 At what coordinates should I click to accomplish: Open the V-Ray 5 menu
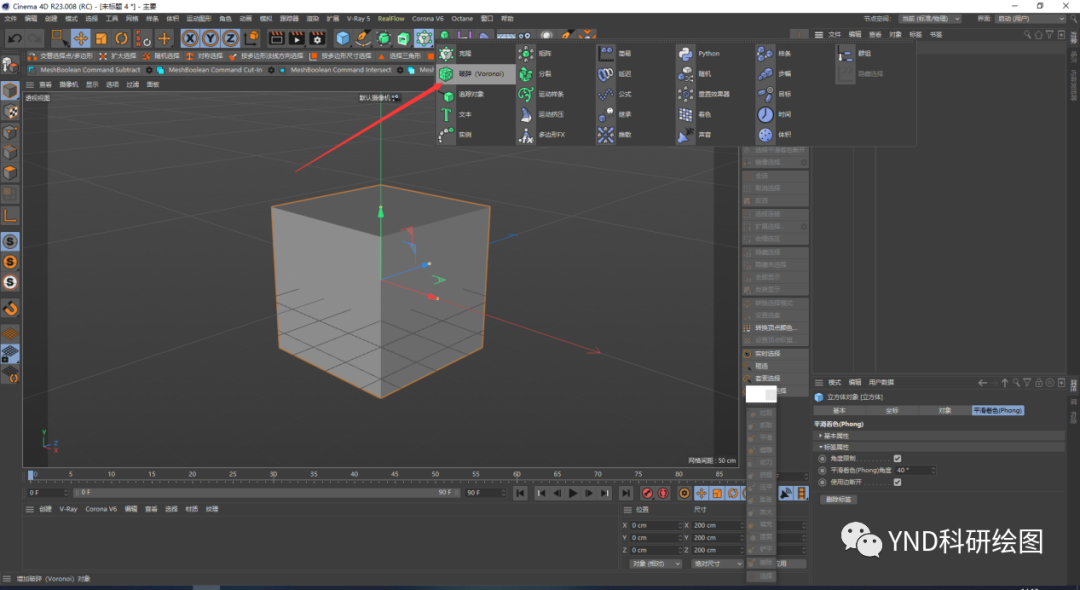[358, 19]
